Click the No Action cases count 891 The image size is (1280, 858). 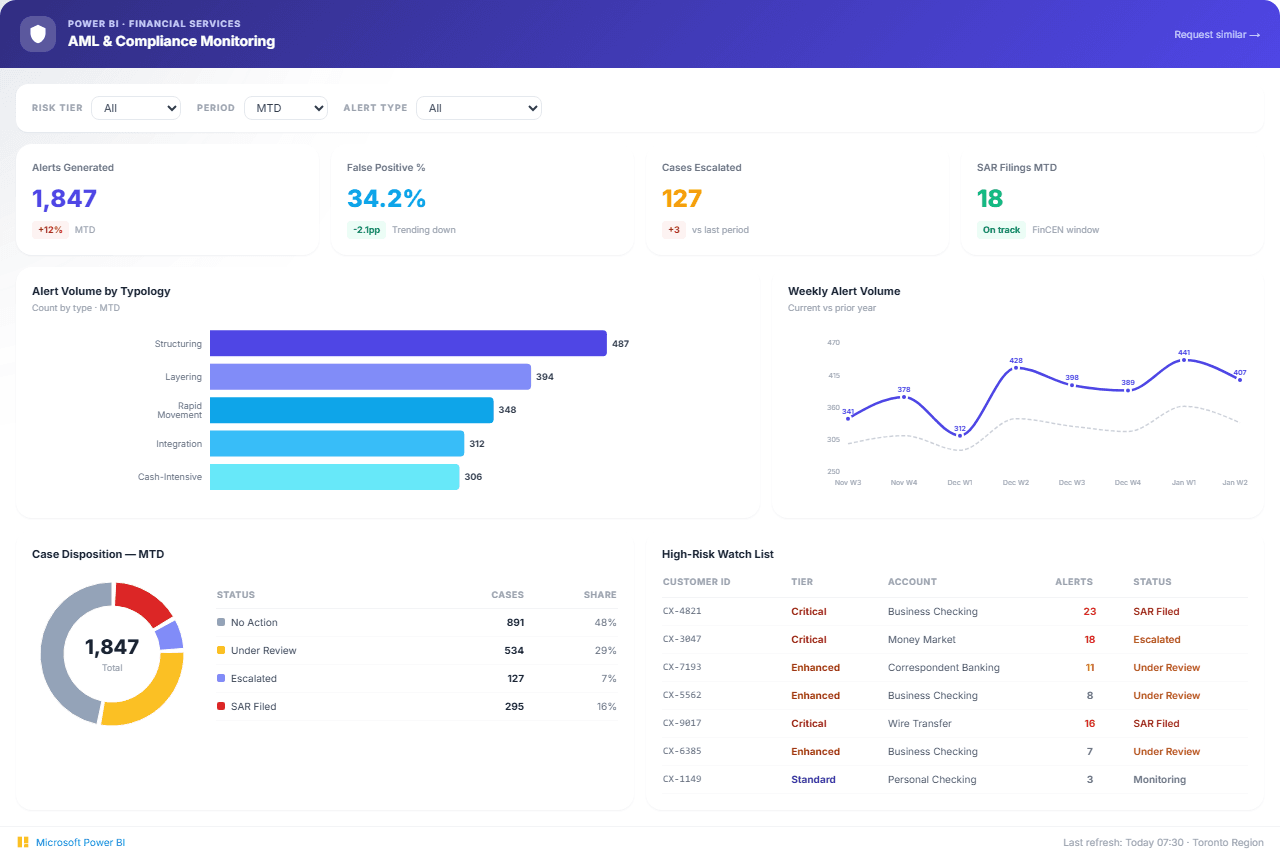point(515,622)
